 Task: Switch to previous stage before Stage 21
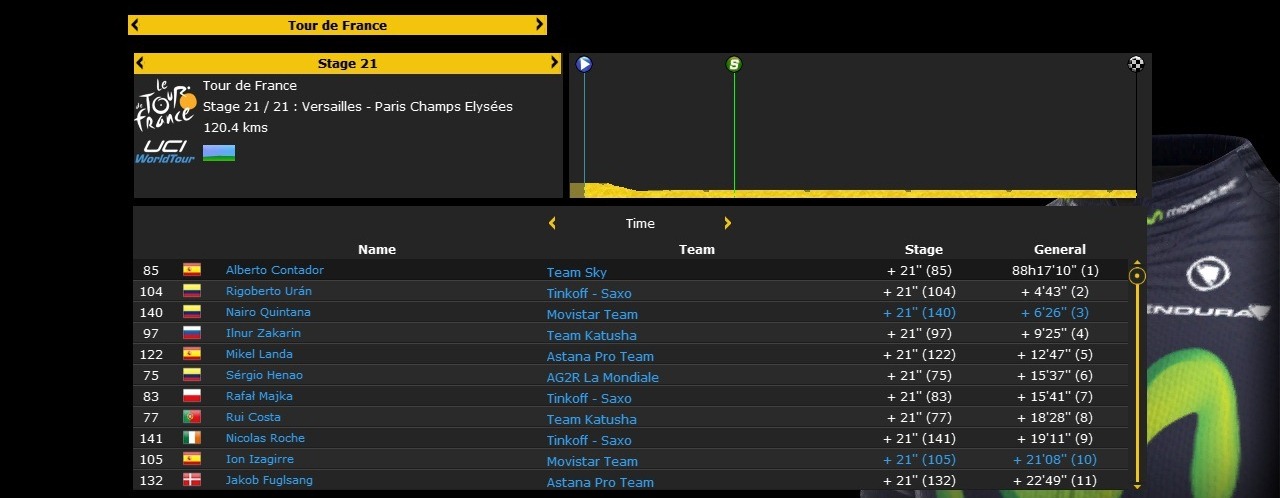tap(141, 63)
